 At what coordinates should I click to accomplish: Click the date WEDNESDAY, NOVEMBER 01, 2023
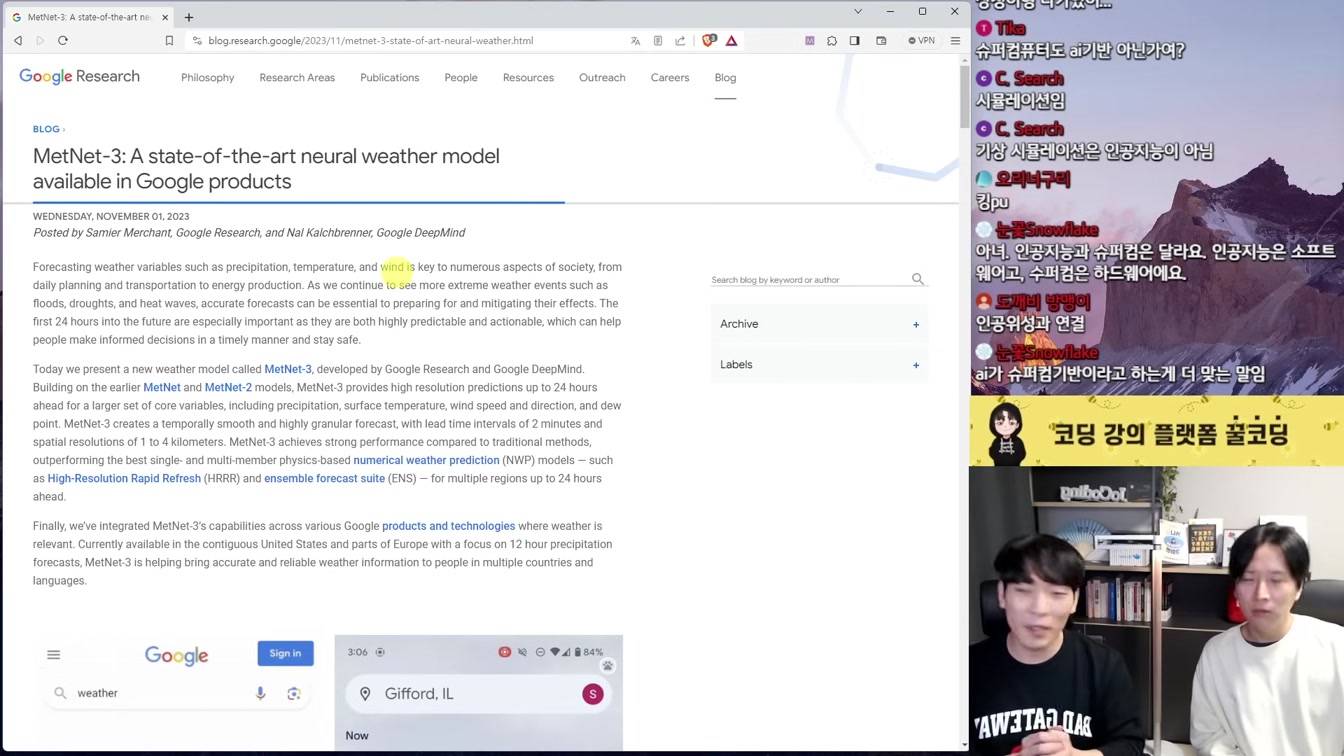[111, 216]
